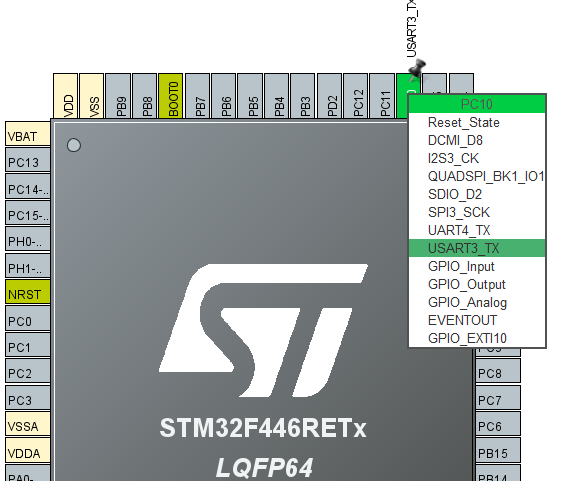574x481 pixels.
Task: Select pin PD2
Action: pyautogui.click(x=329, y=96)
